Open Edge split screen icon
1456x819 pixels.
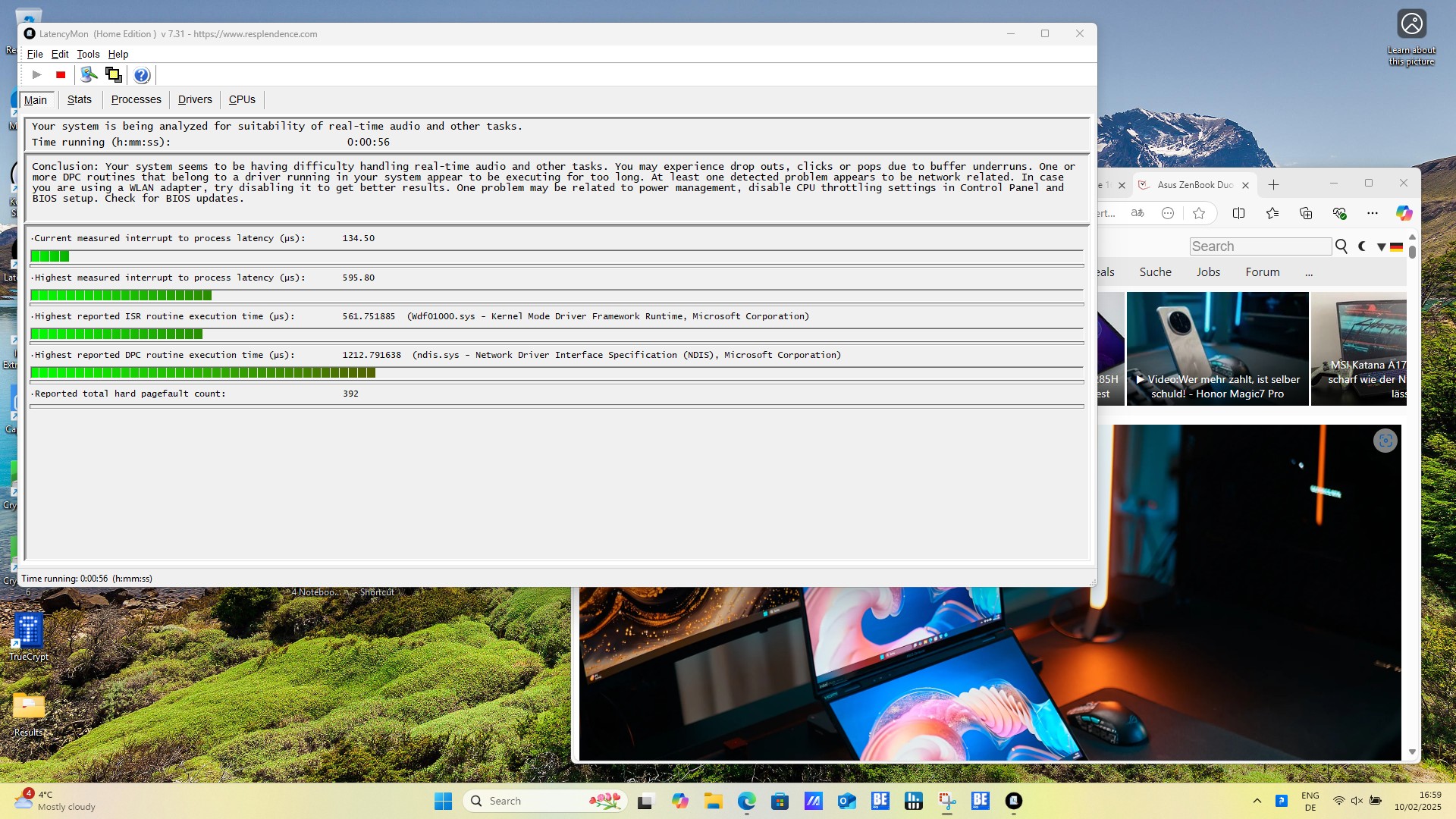(x=1238, y=213)
